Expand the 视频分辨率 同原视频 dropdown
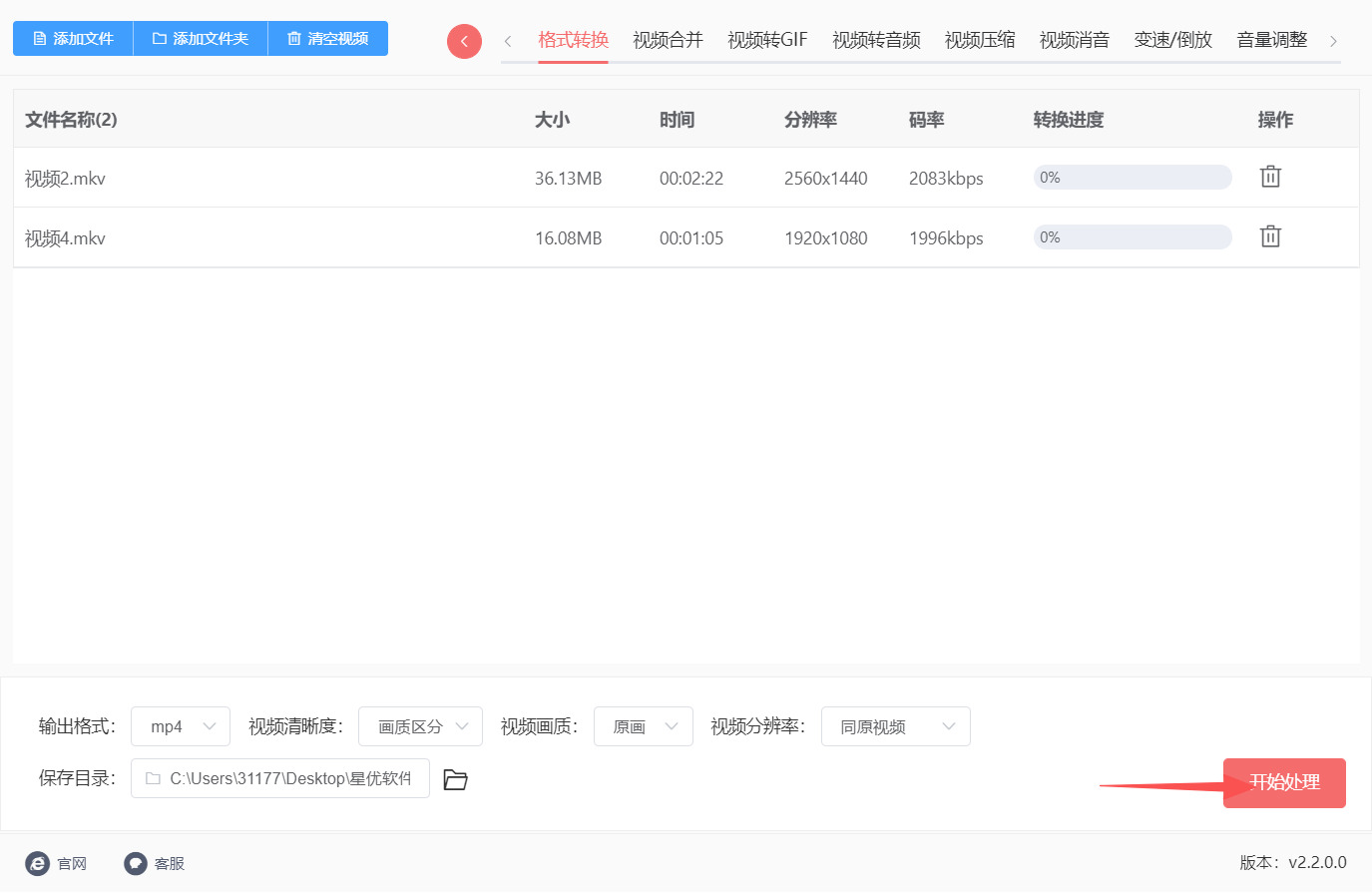 coord(896,726)
